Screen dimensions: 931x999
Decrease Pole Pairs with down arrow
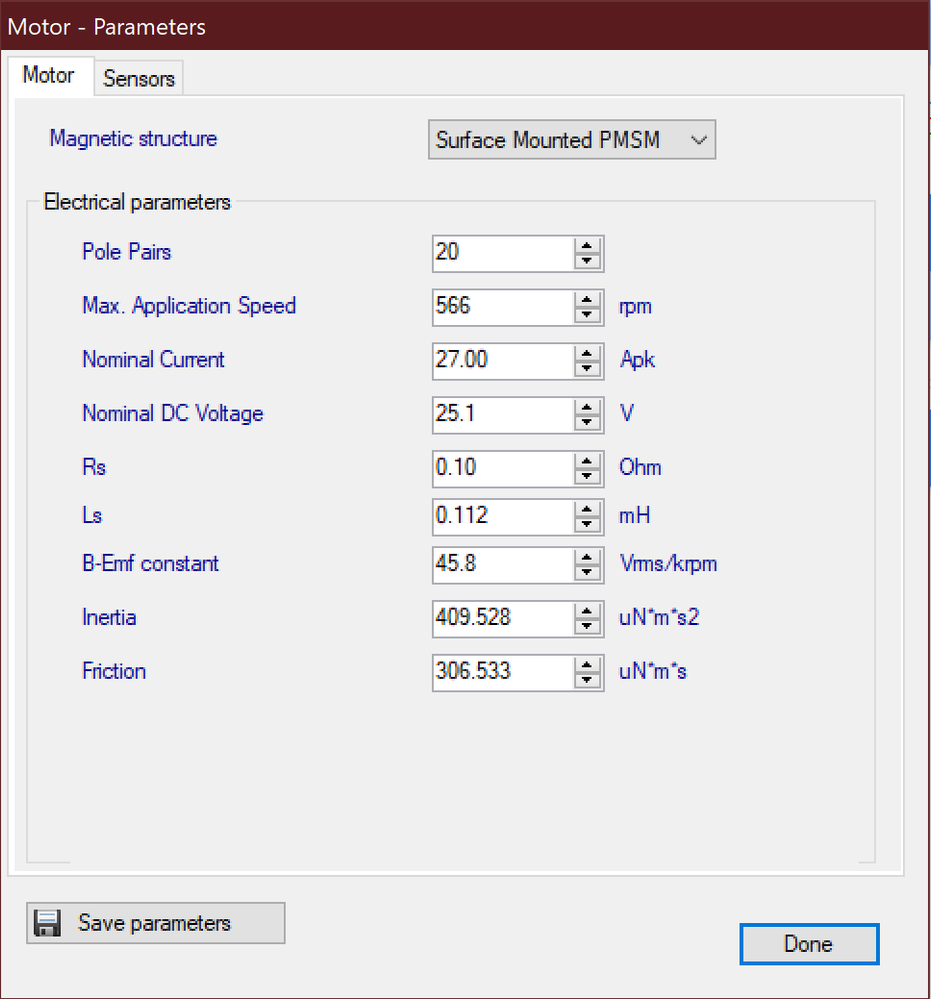click(587, 261)
